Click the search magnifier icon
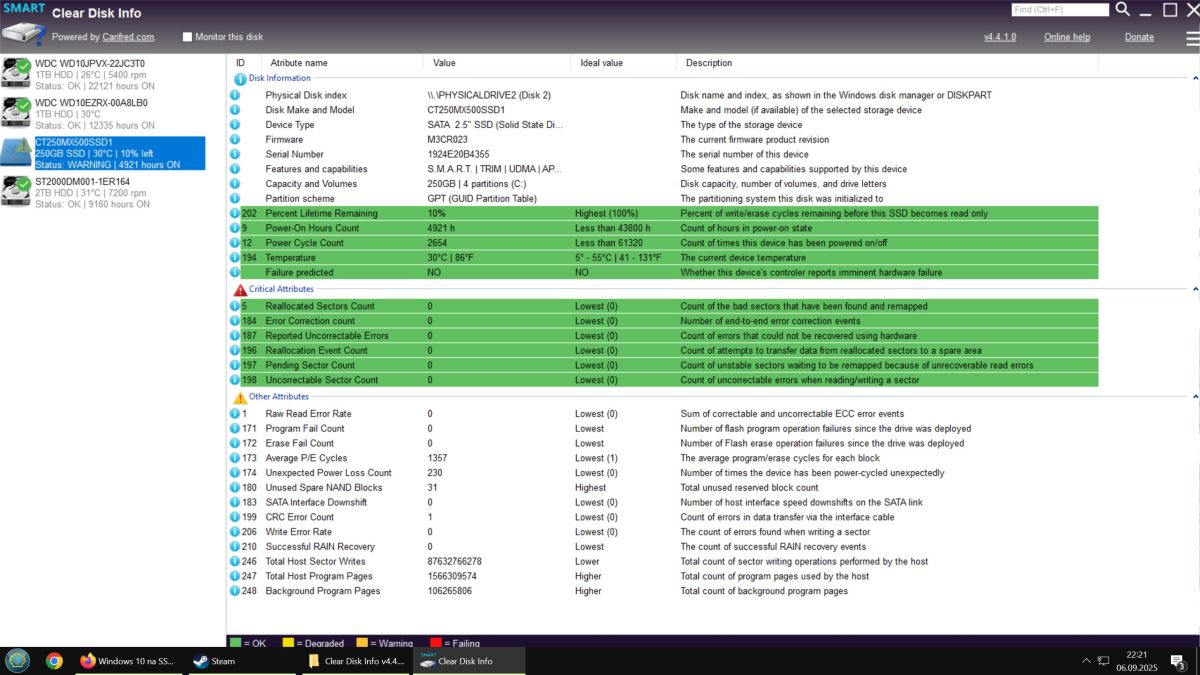This screenshot has height=675, width=1200. click(1123, 9)
